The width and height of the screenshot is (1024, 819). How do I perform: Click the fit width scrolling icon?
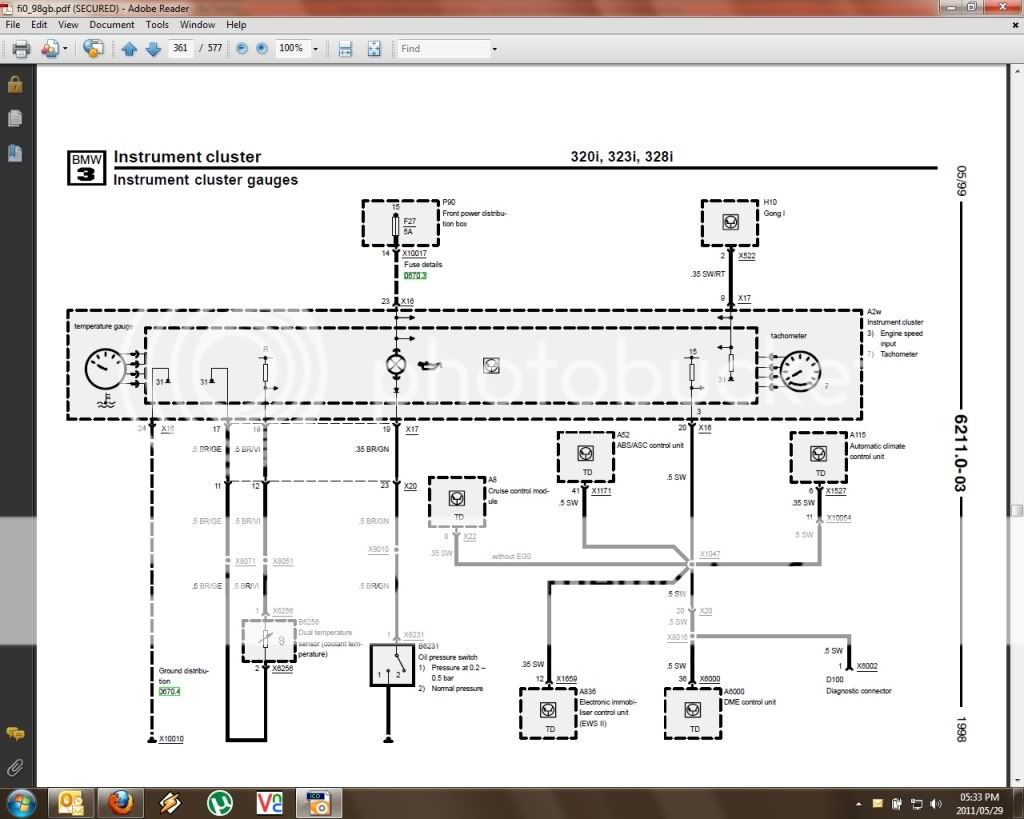click(345, 48)
